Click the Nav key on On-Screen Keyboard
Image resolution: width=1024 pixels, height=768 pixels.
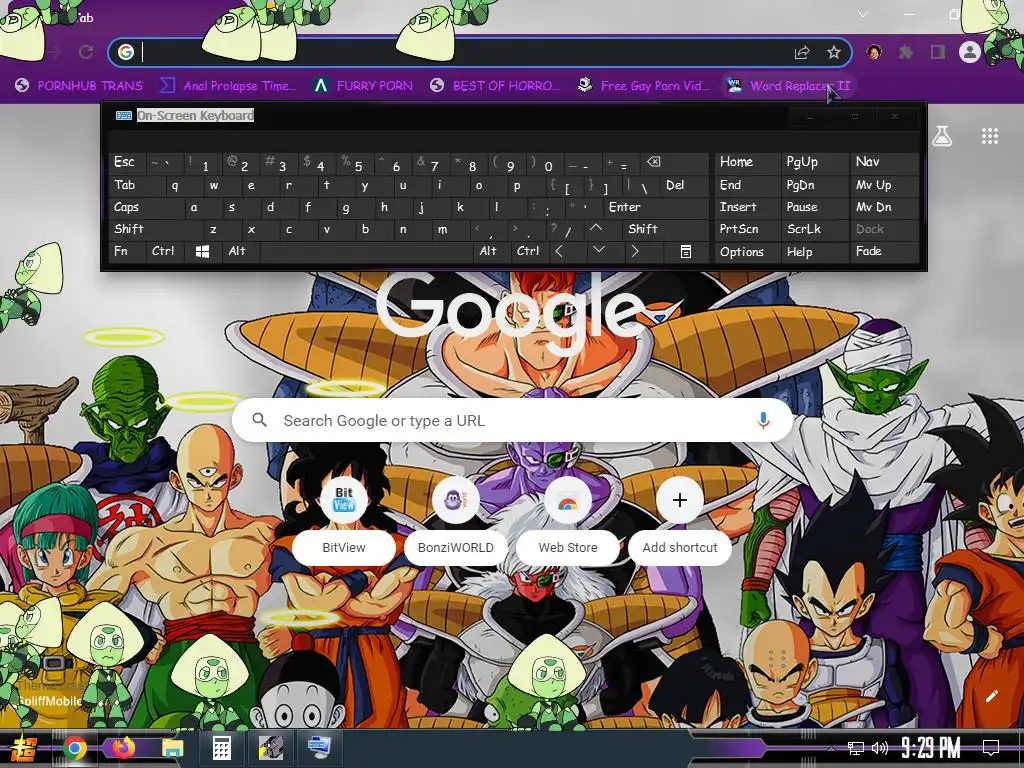[884, 163]
